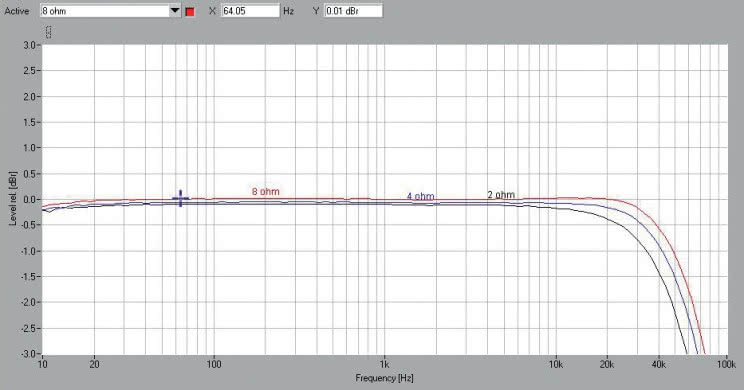Click the '-3.0' level axis tick label
Image resolution: width=744 pixels, height=390 pixels.
pos(28,354)
